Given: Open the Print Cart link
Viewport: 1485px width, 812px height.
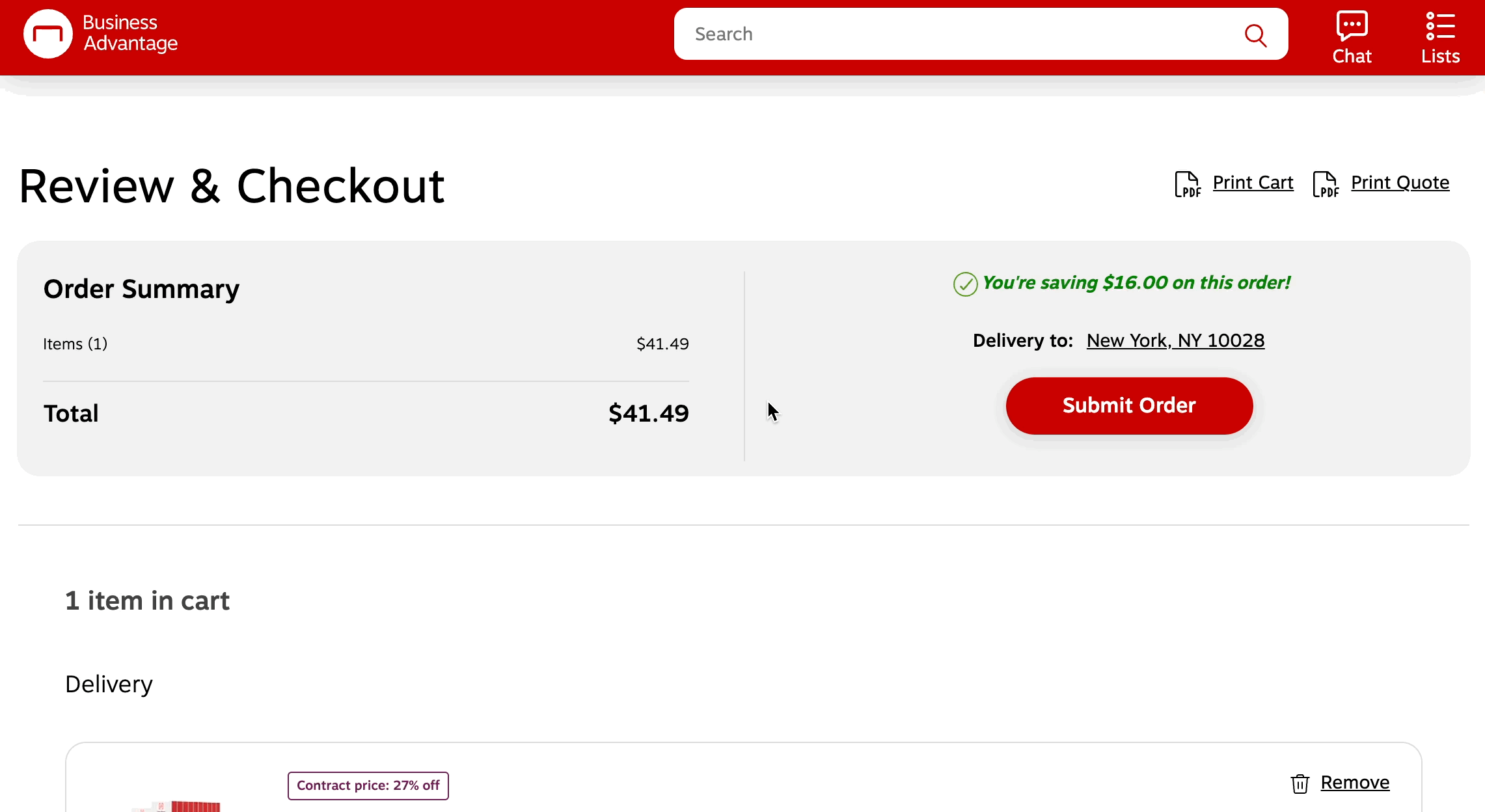Looking at the screenshot, I should (1253, 183).
